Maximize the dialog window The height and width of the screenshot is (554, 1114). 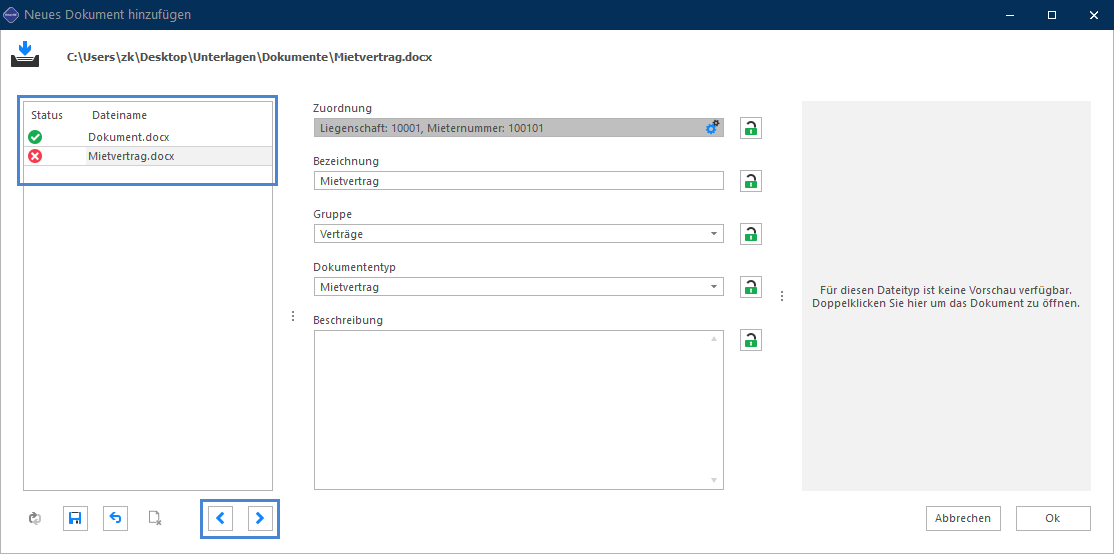1052,14
